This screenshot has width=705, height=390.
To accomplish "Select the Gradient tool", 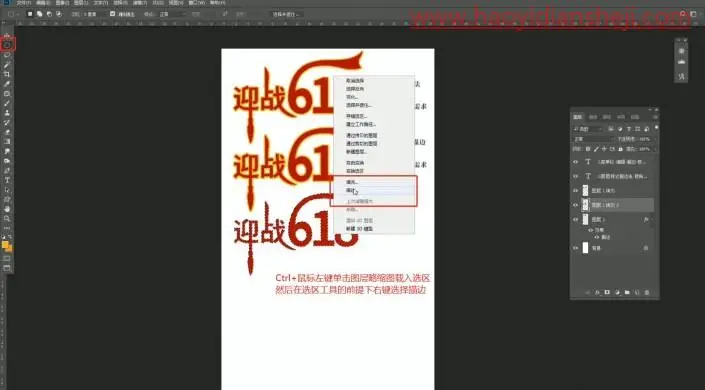I will coord(7,142).
